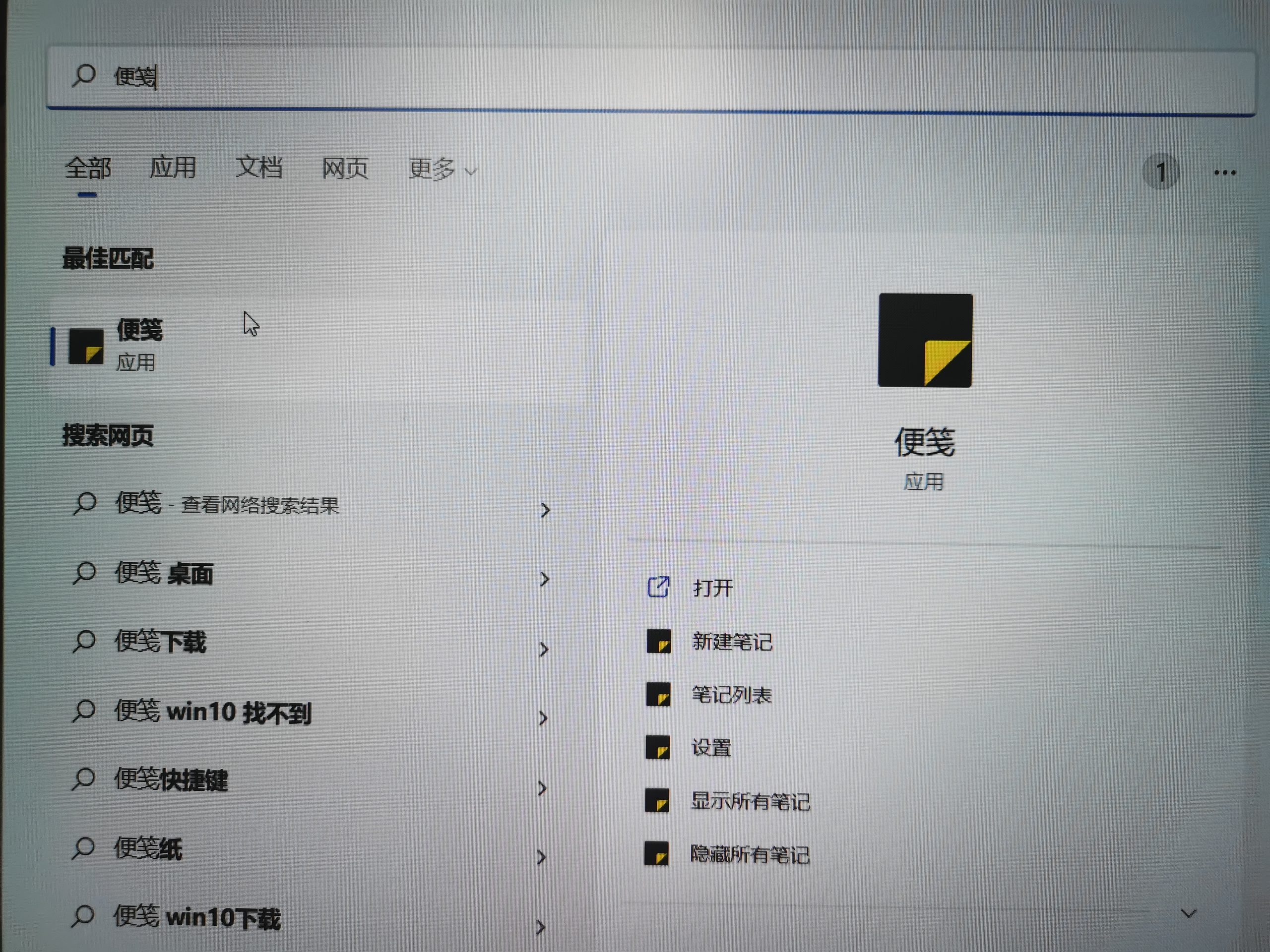Switch to the 文档 tab
Viewport: 1270px width, 952px height.
tap(259, 168)
